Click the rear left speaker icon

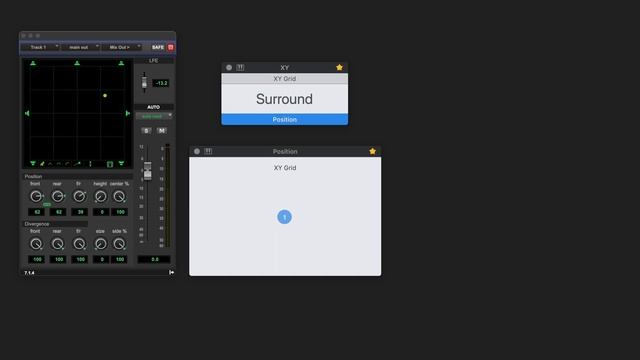[x=33, y=164]
